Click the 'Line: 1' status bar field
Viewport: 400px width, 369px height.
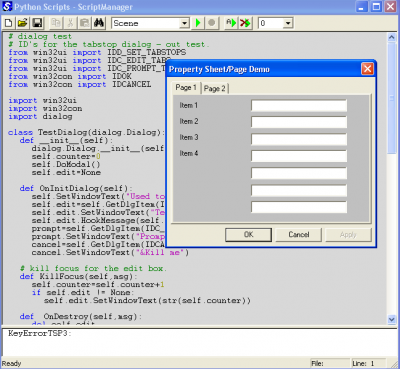pyautogui.click(x=368, y=363)
